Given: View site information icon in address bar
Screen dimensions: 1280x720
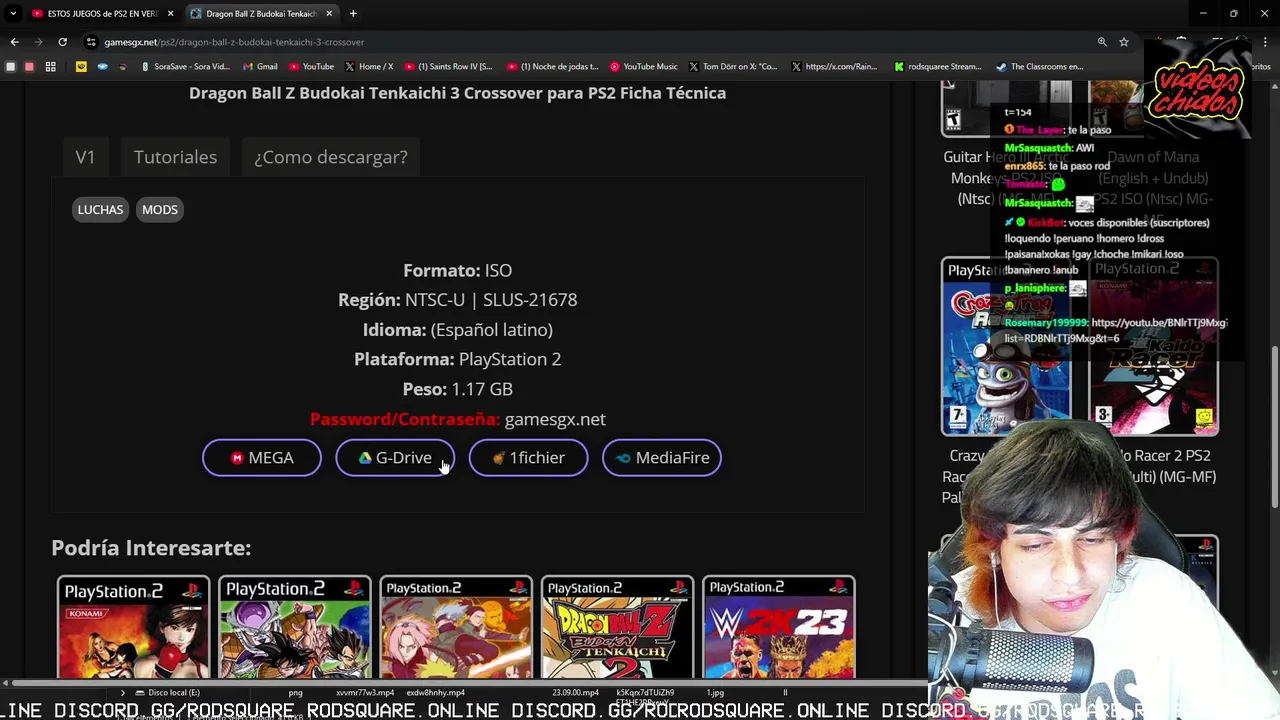Looking at the screenshot, I should pos(91,42).
